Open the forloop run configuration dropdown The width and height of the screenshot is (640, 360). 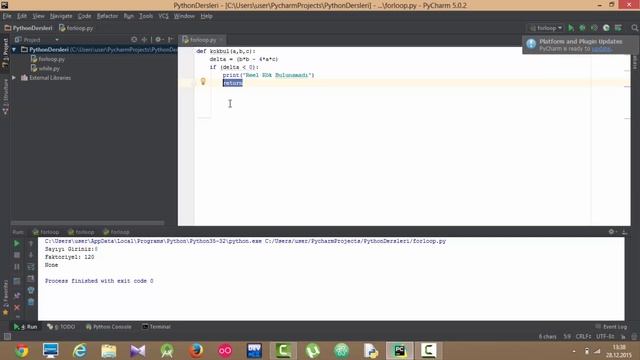point(546,28)
